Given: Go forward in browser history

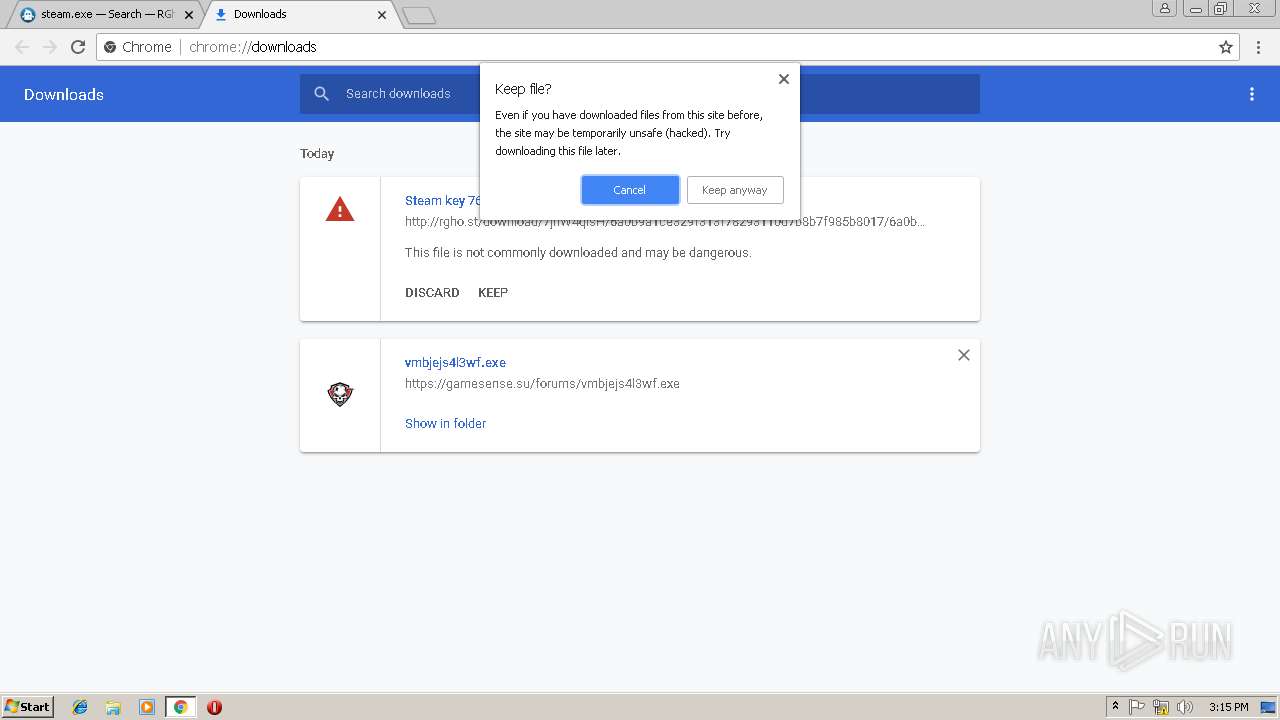Looking at the screenshot, I should click(50, 47).
